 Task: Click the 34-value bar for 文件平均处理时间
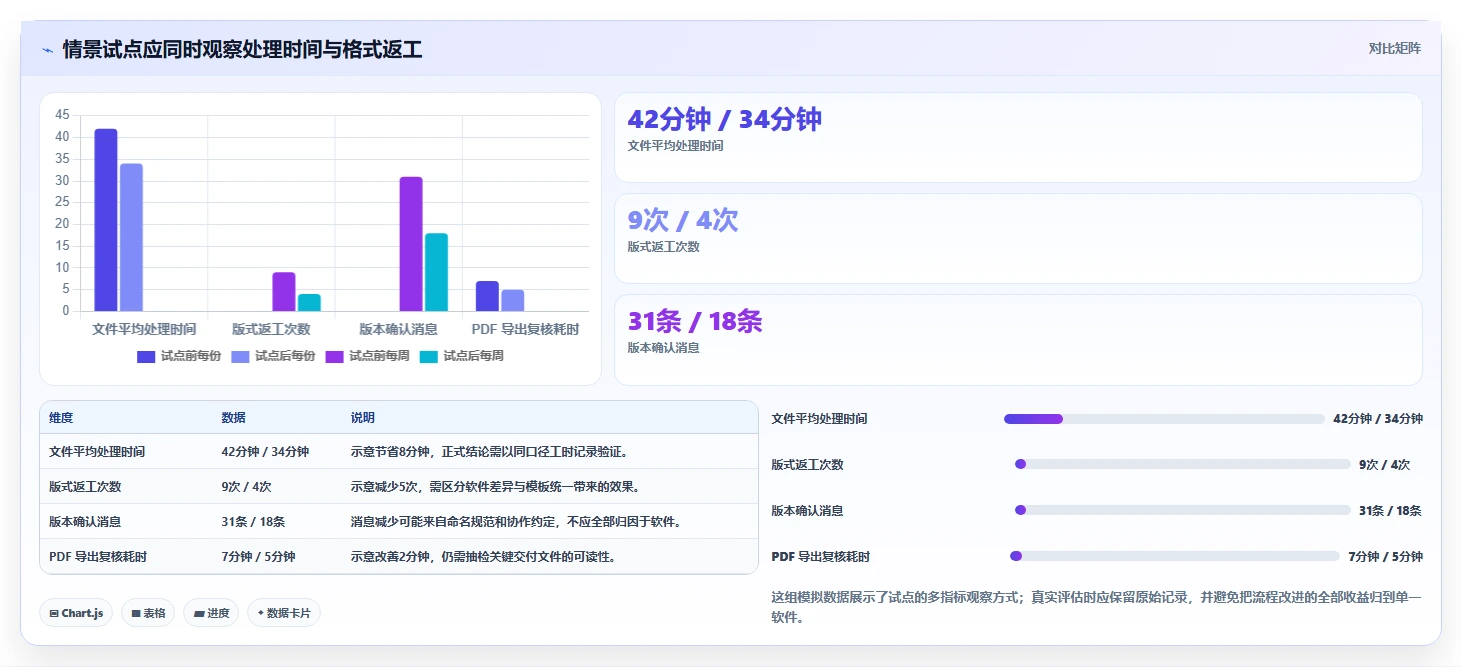pos(131,237)
